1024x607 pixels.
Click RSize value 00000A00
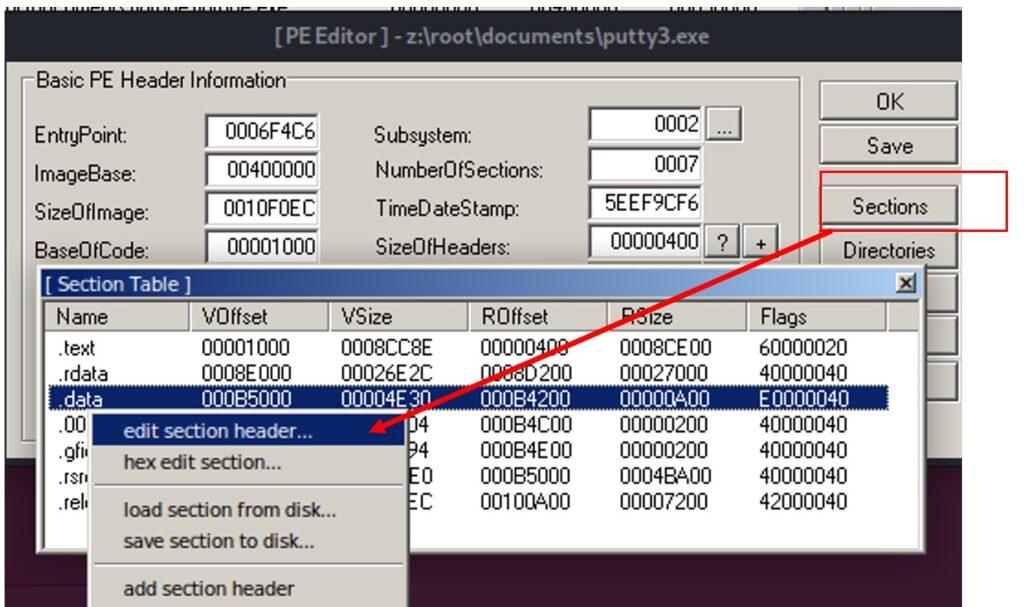click(665, 399)
